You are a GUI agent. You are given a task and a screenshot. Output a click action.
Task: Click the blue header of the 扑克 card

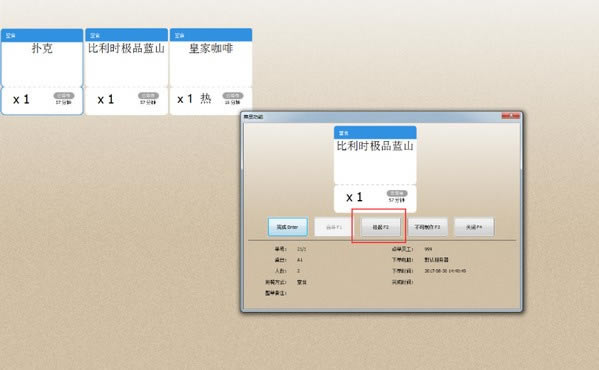point(42,35)
